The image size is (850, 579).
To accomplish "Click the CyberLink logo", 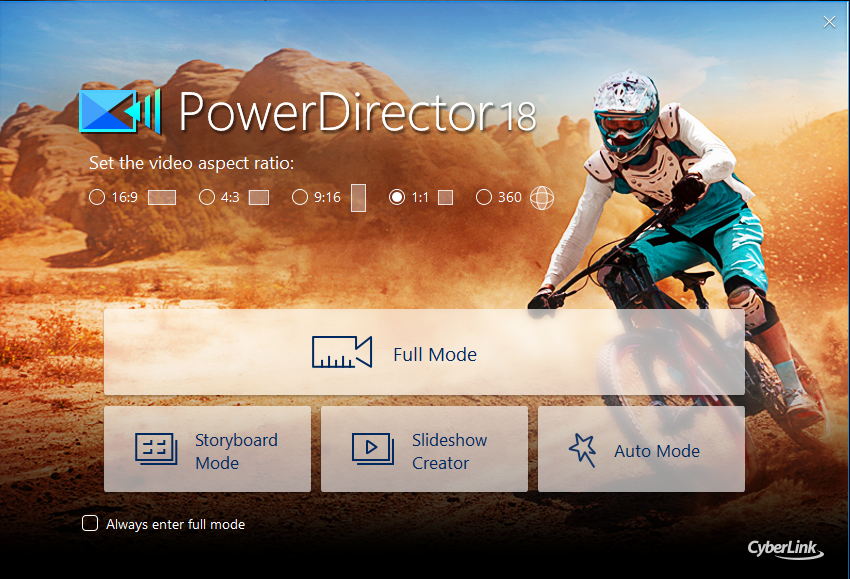I will click(786, 549).
